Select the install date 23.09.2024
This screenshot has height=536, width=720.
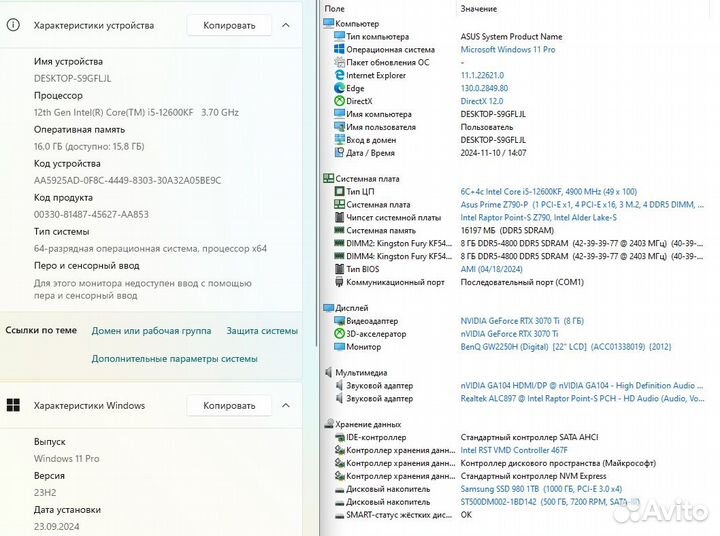click(x=56, y=526)
